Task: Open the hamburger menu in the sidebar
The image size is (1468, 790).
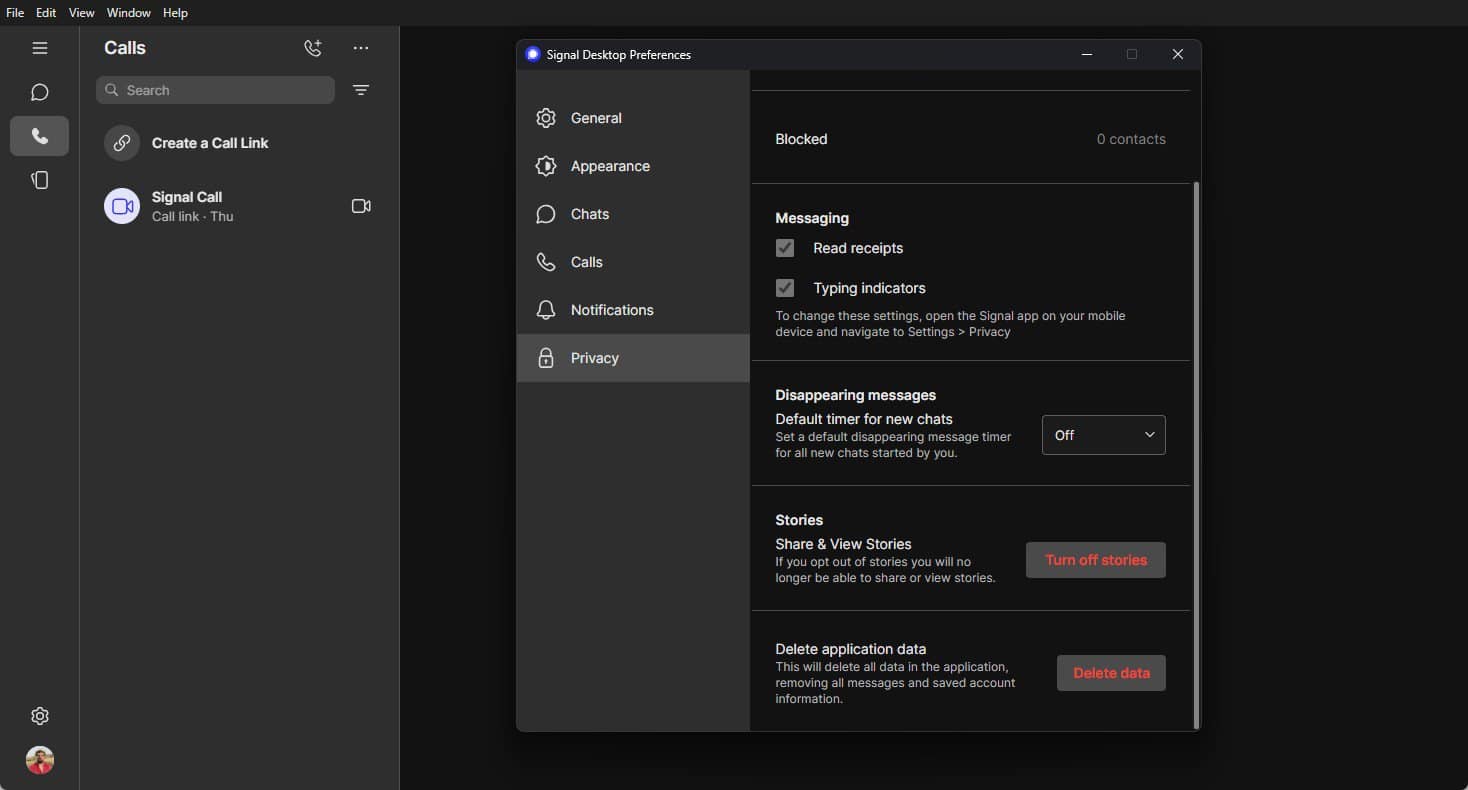Action: point(40,48)
